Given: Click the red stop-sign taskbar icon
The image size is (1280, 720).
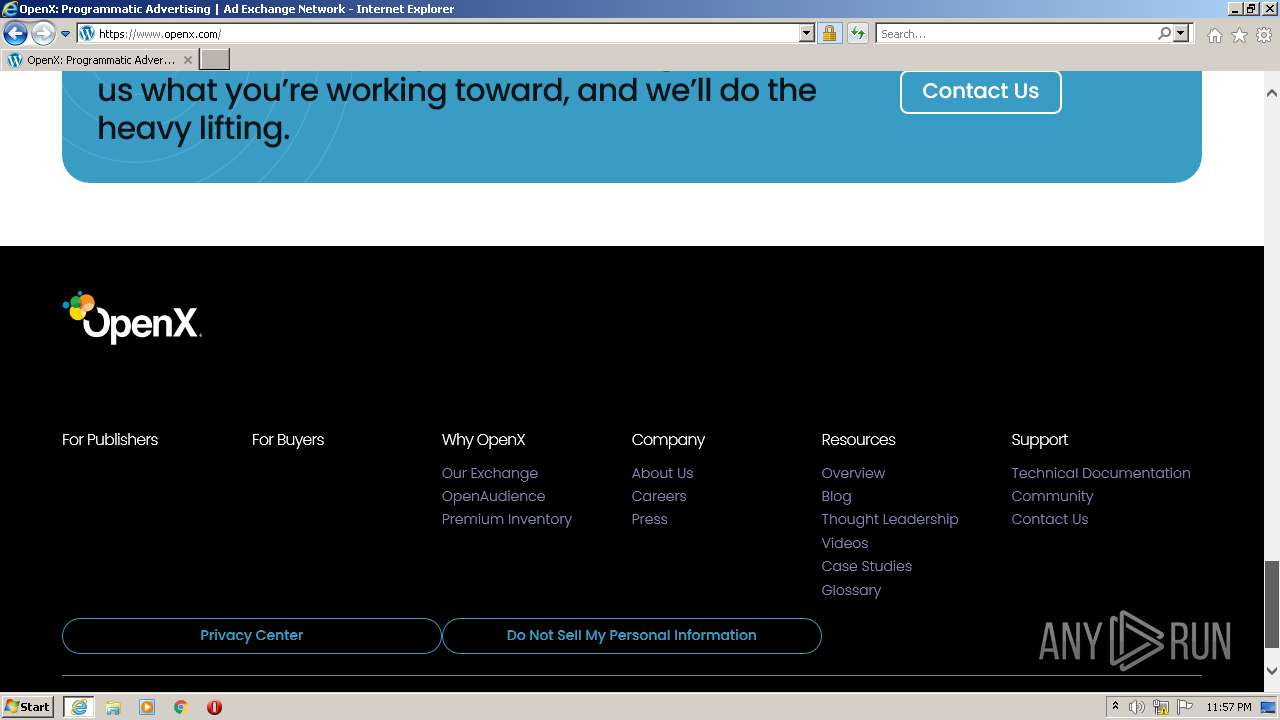Looking at the screenshot, I should click(x=214, y=707).
